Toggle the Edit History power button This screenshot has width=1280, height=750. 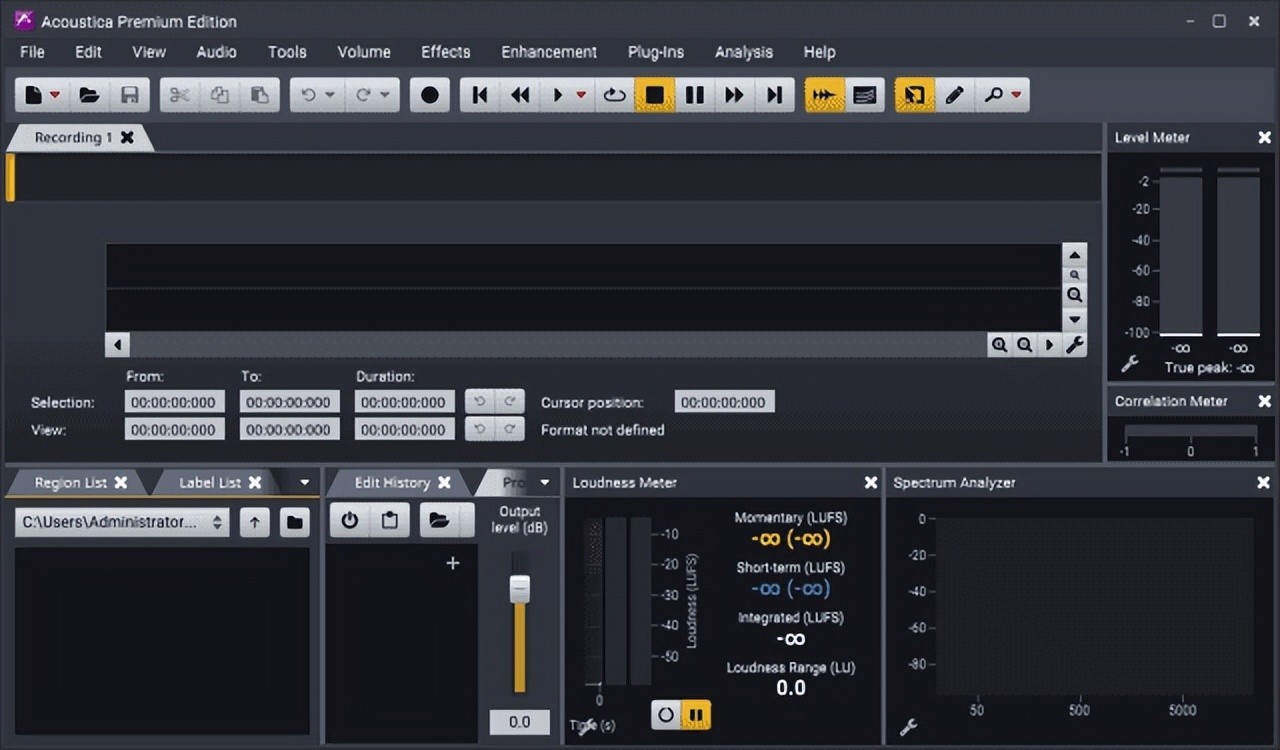350,521
